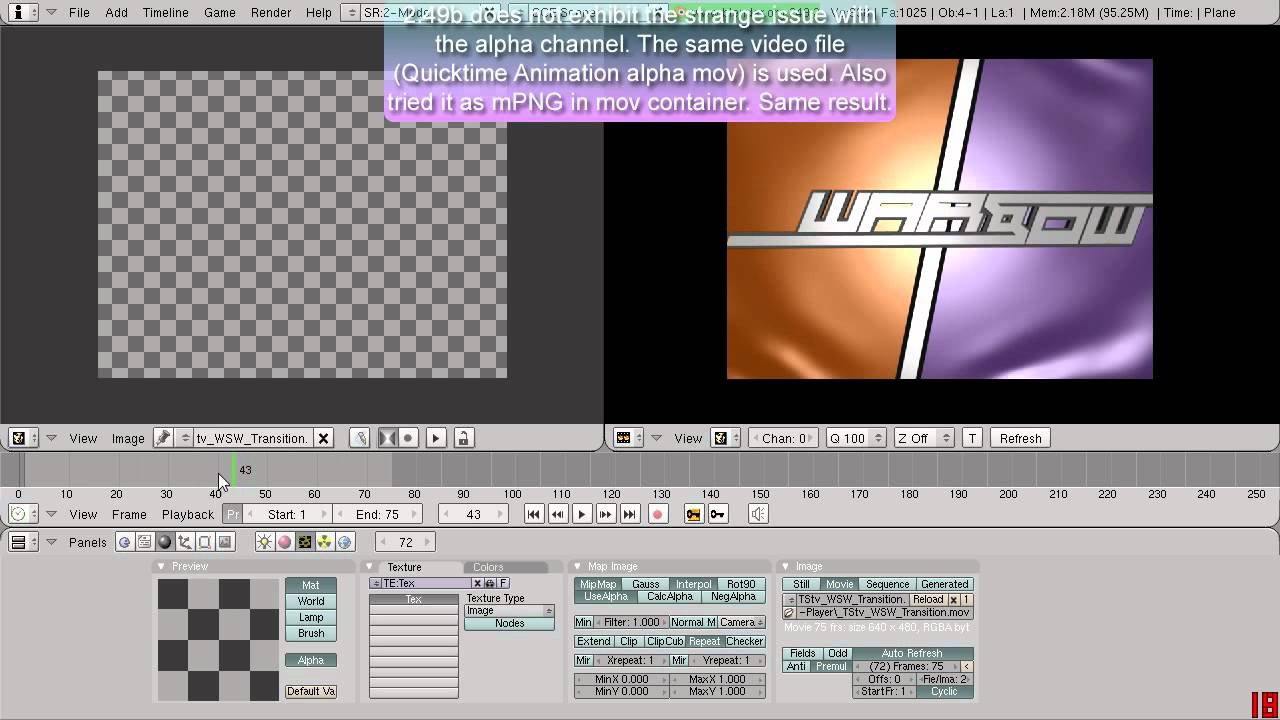The image size is (1280, 720).
Task: Open the Render menu
Action: coord(271,13)
